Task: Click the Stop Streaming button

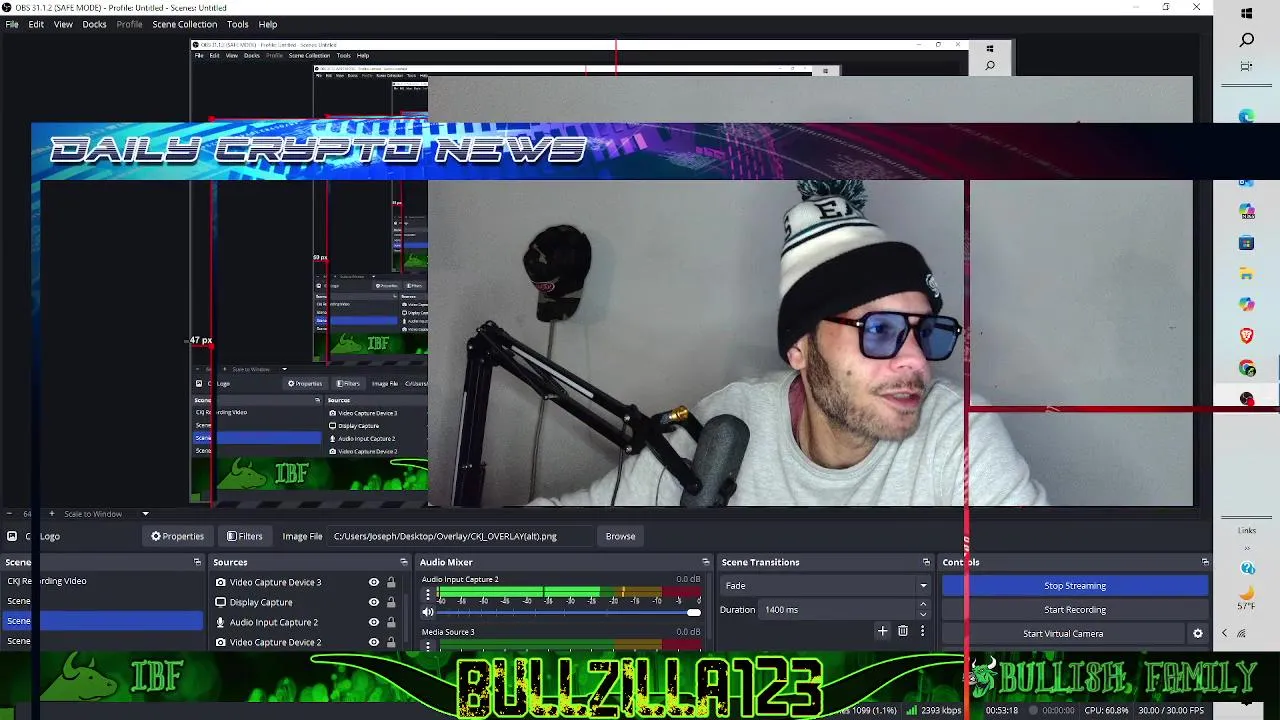Action: click(x=1075, y=586)
